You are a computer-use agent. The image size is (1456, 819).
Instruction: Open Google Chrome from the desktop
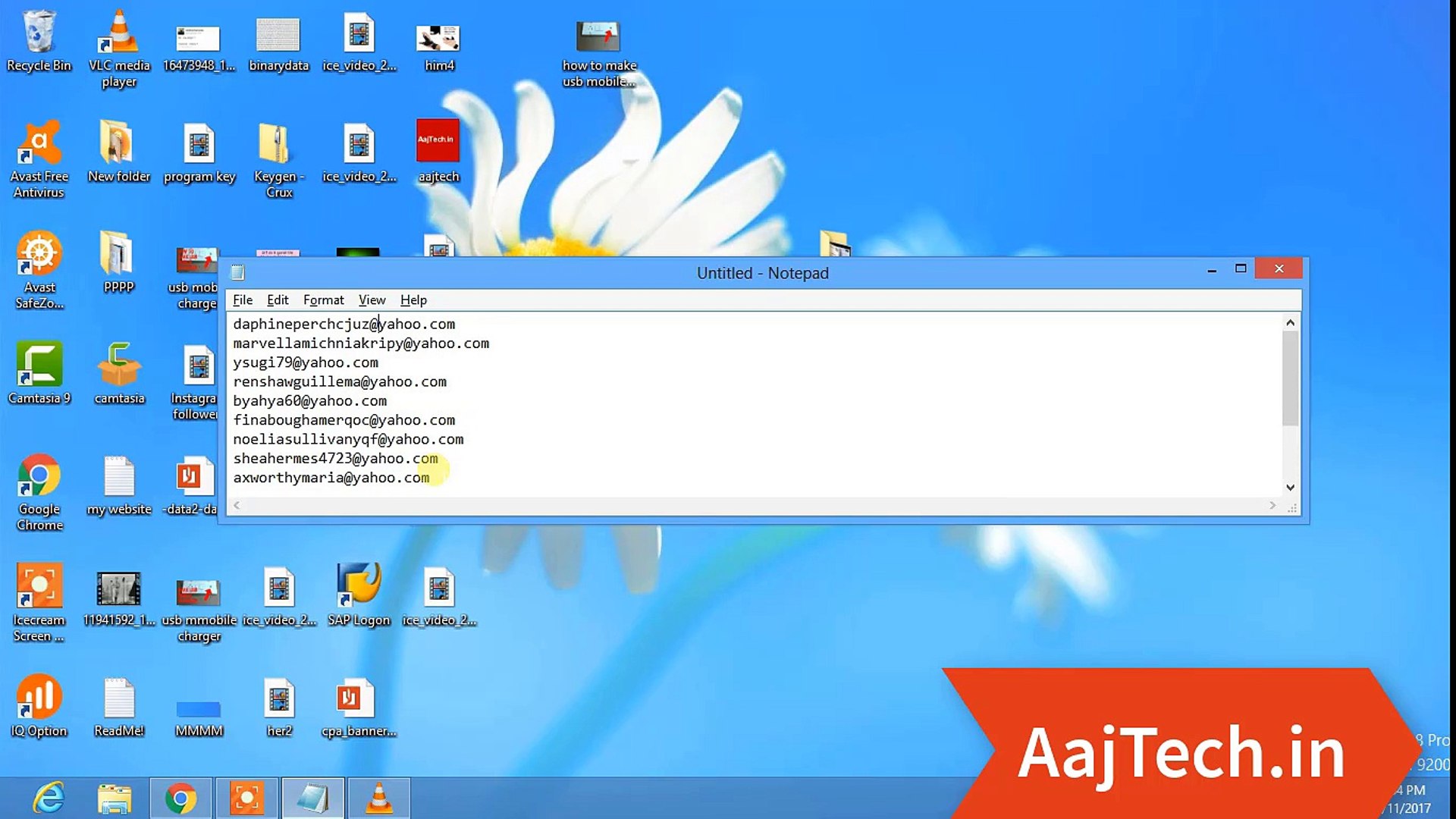tap(39, 478)
